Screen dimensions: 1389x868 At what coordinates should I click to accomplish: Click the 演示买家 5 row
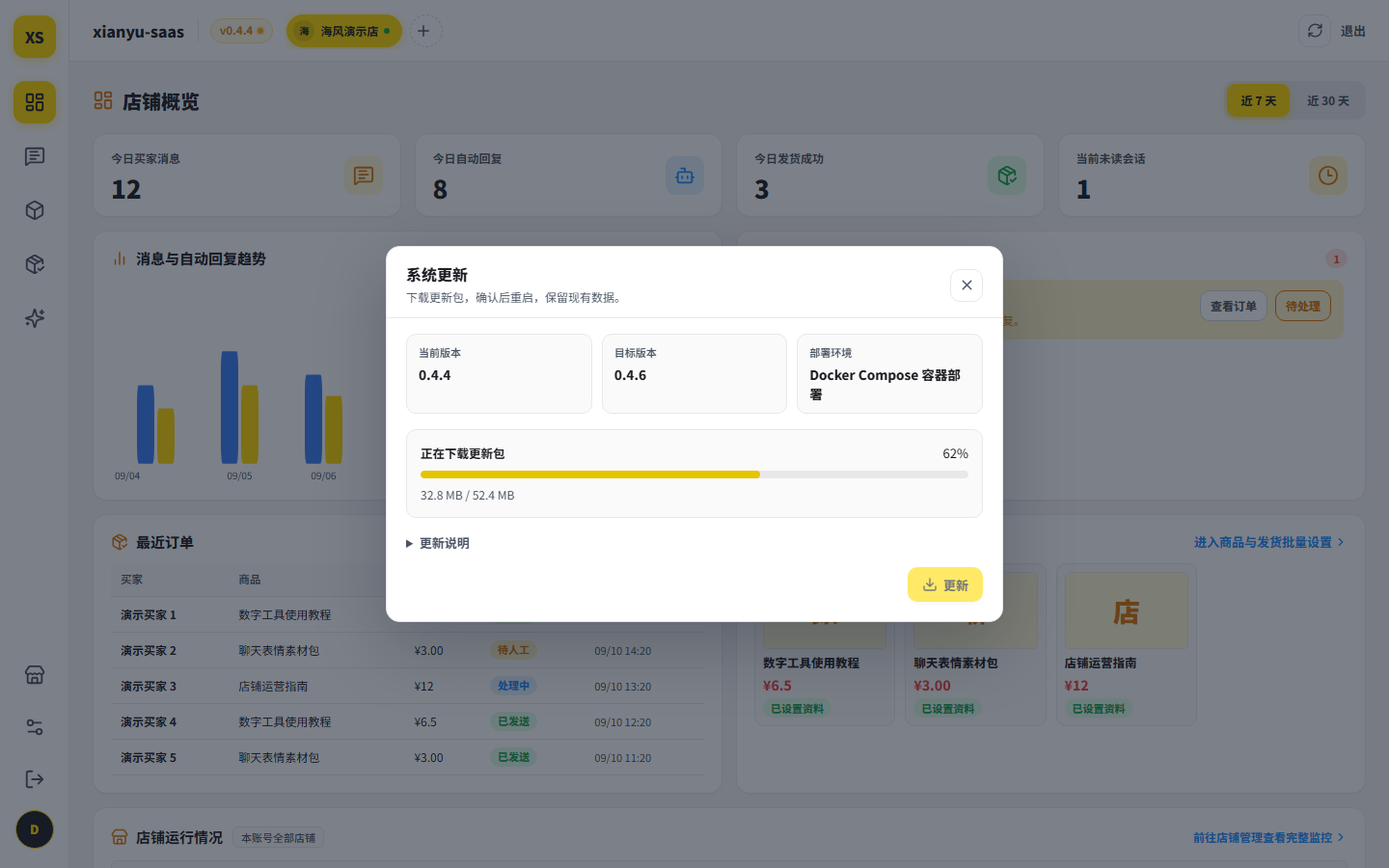point(407,758)
